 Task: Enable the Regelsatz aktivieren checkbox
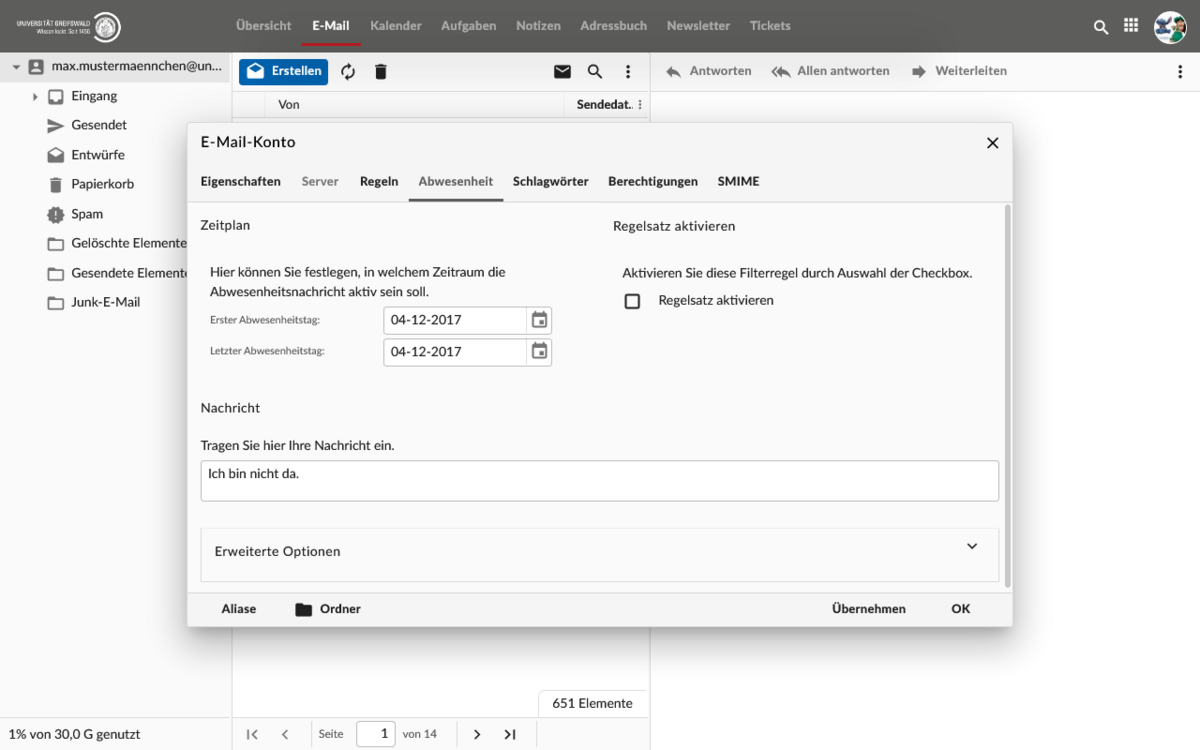click(632, 301)
